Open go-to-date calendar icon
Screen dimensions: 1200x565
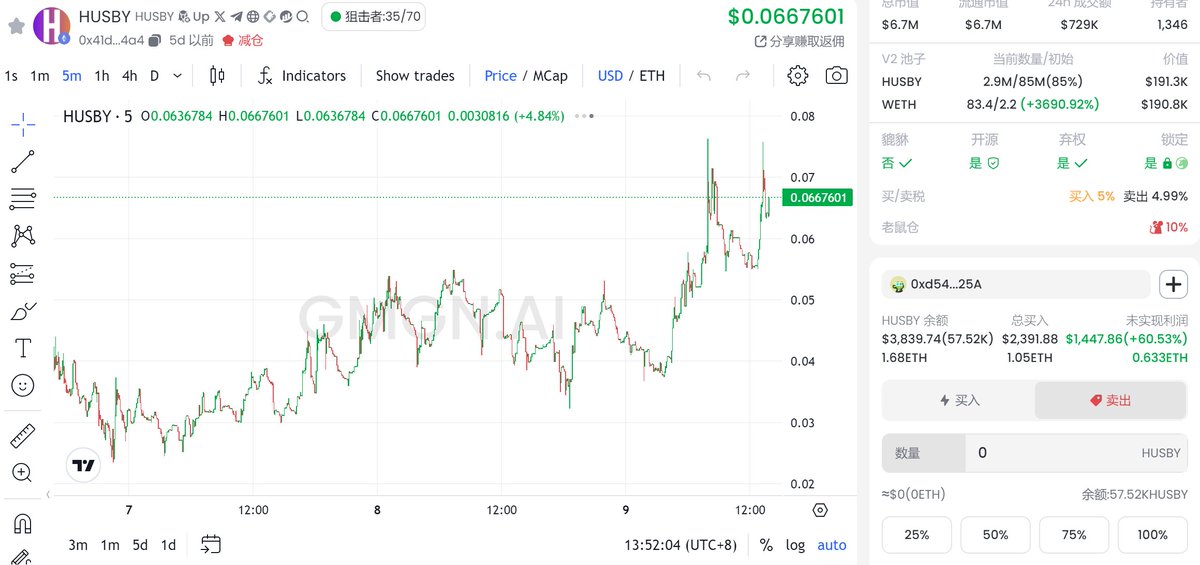210,545
